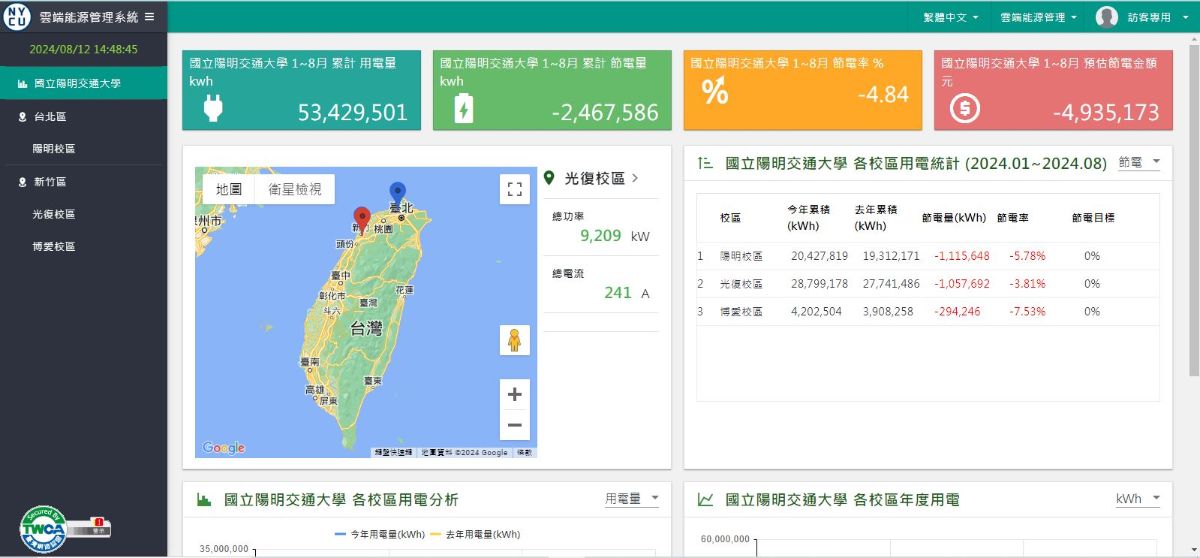This screenshot has width=1200, height=558.
Task: Switch map to 地圖 view
Action: pos(229,189)
